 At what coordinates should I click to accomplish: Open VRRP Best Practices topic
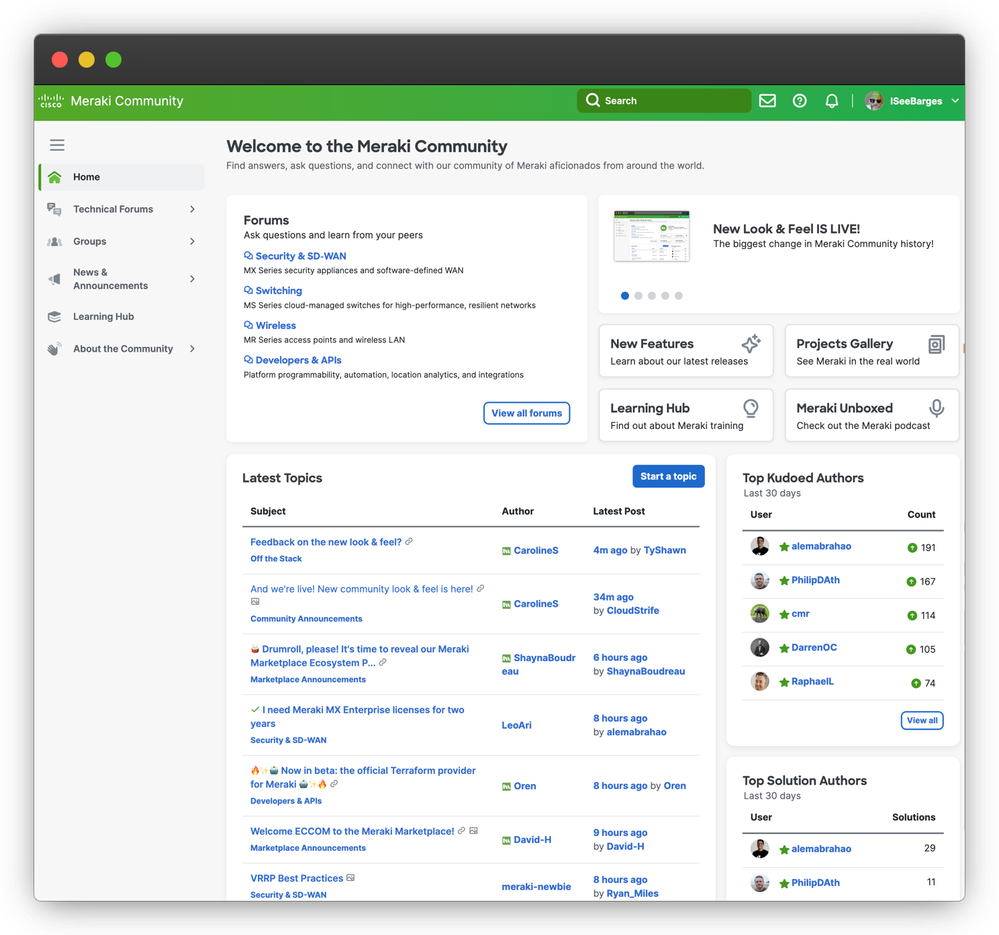coord(297,878)
